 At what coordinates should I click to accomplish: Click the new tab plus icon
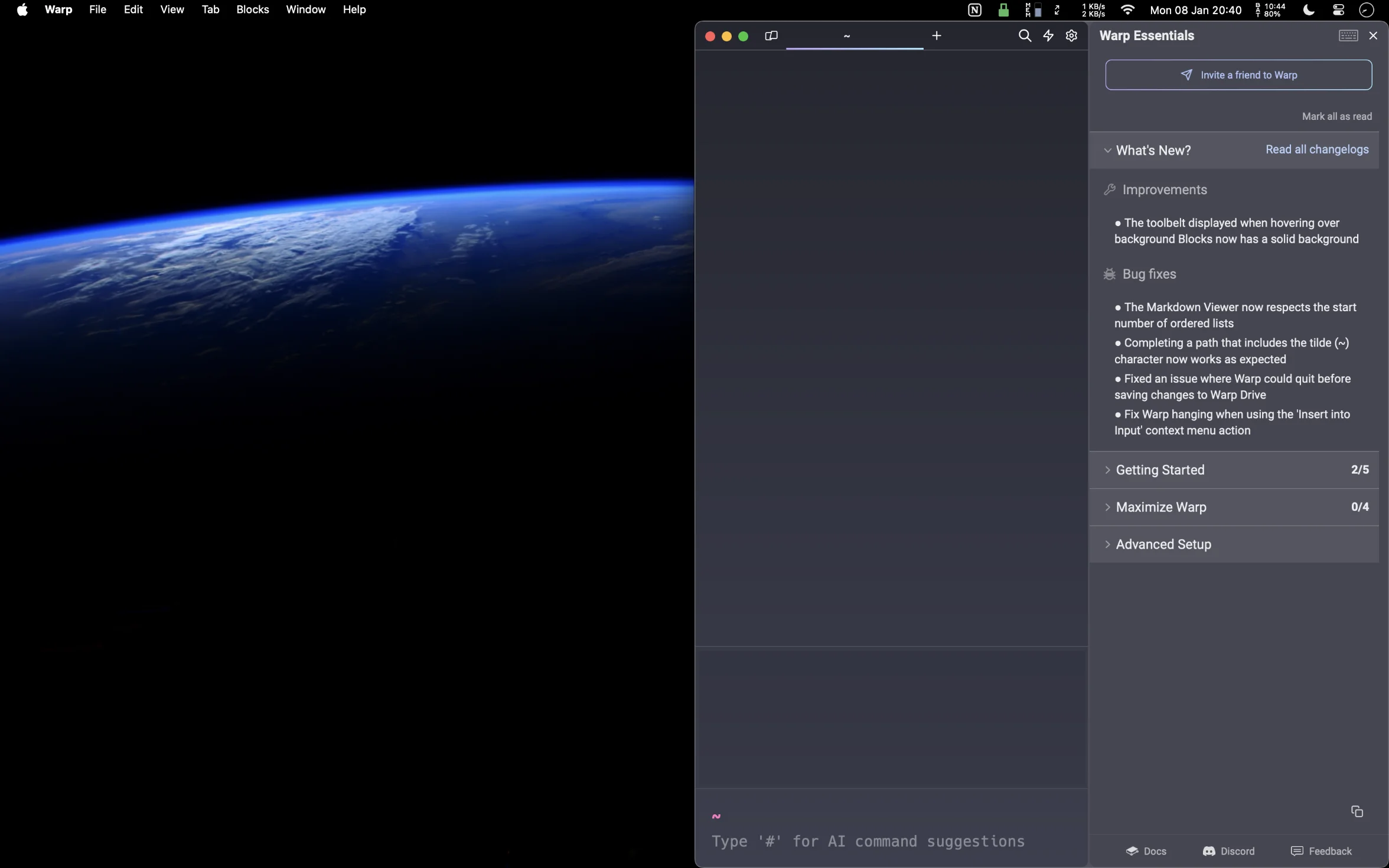pos(936,35)
